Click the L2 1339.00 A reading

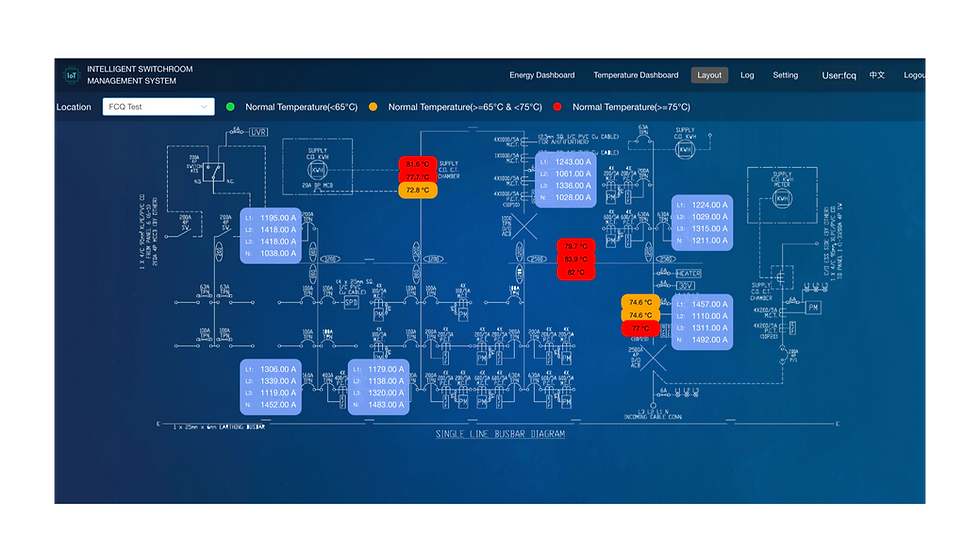tap(271, 381)
